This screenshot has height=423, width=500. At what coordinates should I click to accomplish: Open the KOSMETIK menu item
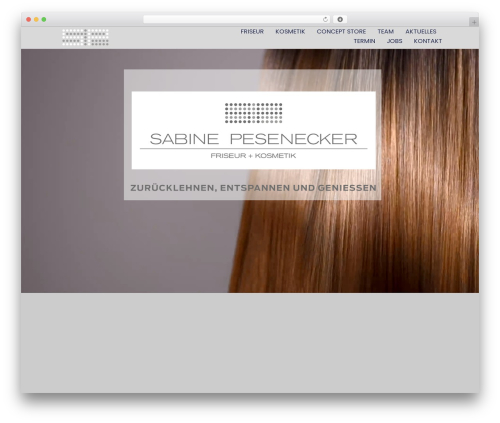[x=290, y=31]
